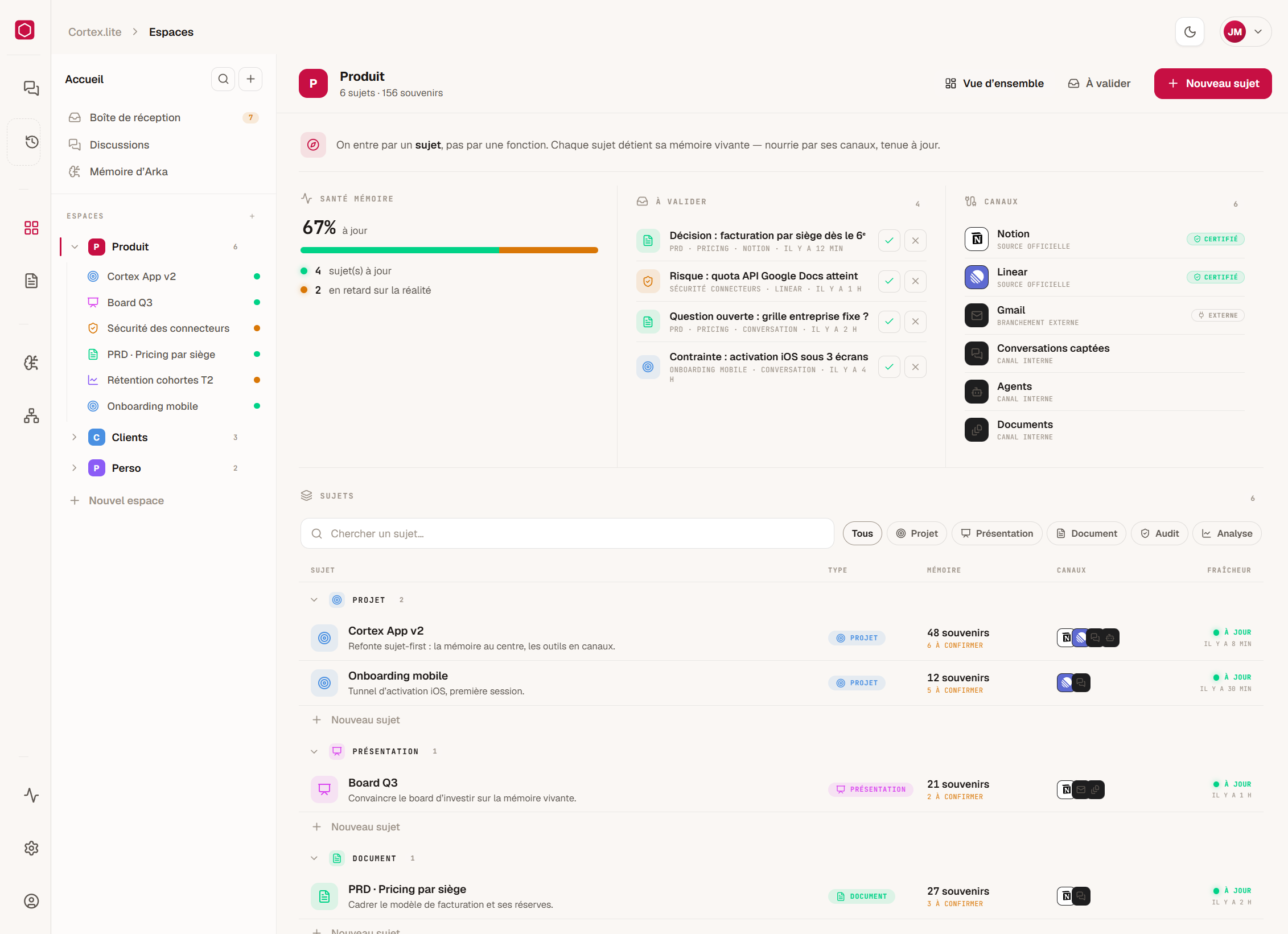Viewport: 1288px width, 934px height.
Task: Open Discussions in sidebar
Action: [163, 145]
